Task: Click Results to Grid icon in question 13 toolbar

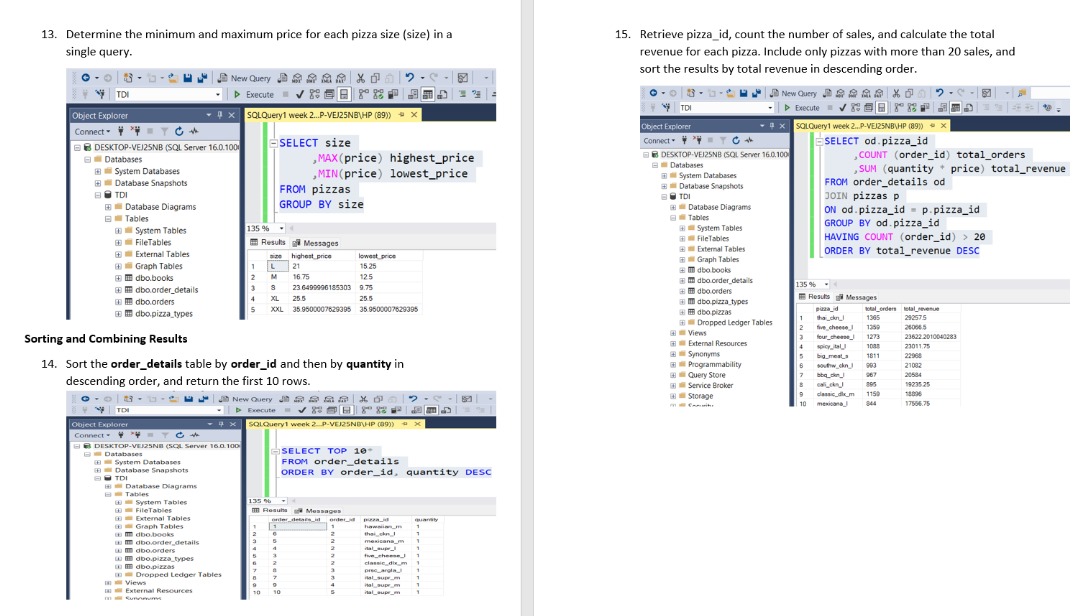Action: pyautogui.click(x=427, y=94)
